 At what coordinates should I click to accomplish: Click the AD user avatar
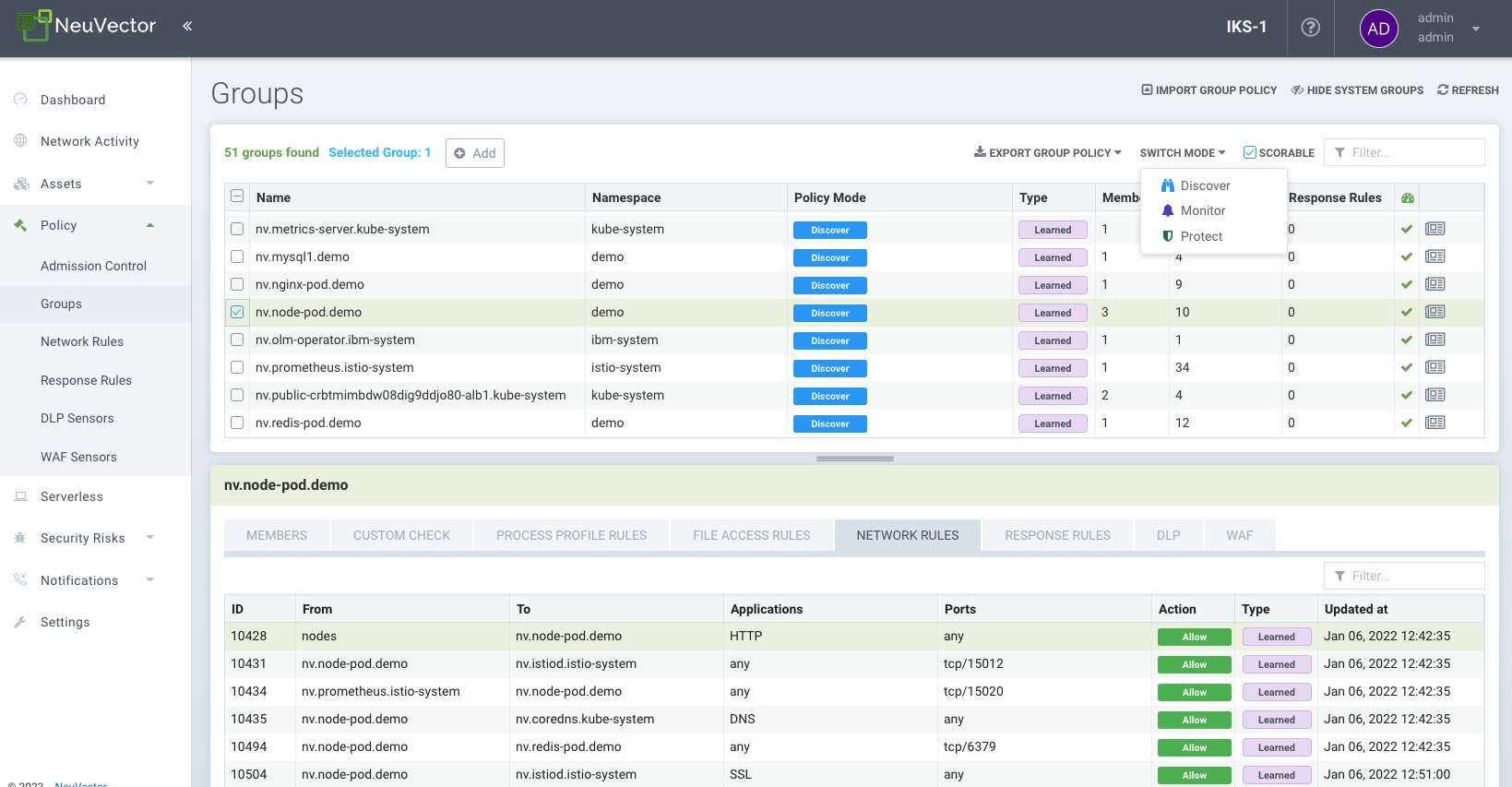[1378, 29]
